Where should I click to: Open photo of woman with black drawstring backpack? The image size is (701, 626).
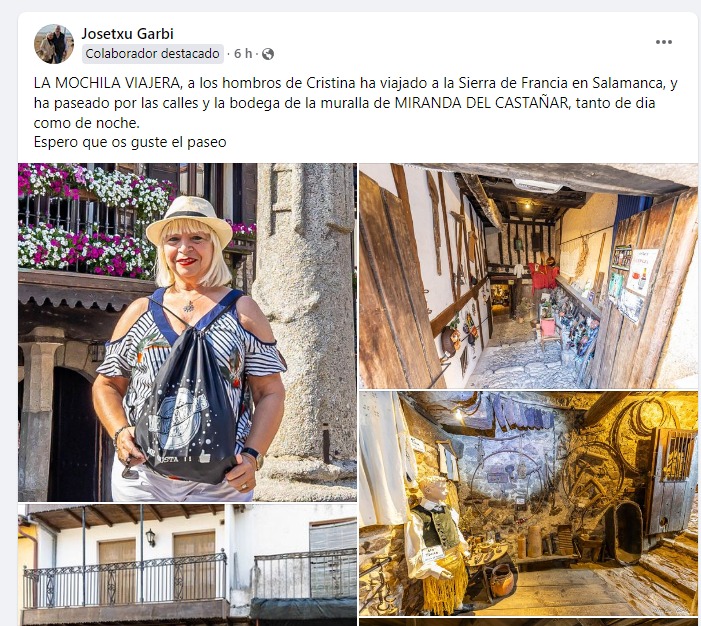pos(187,332)
